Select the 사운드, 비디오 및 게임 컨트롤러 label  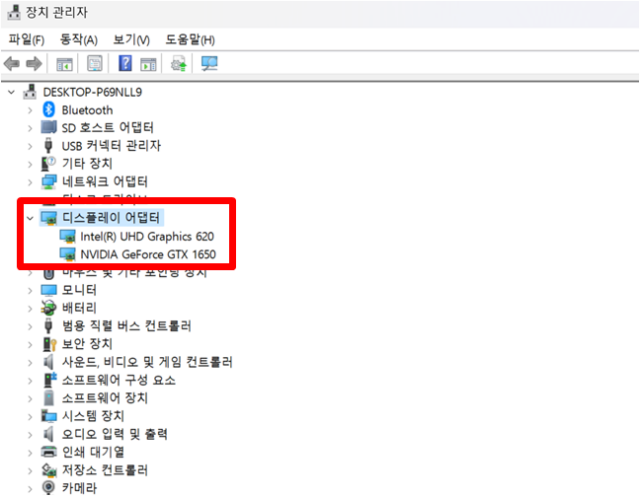tap(147, 362)
